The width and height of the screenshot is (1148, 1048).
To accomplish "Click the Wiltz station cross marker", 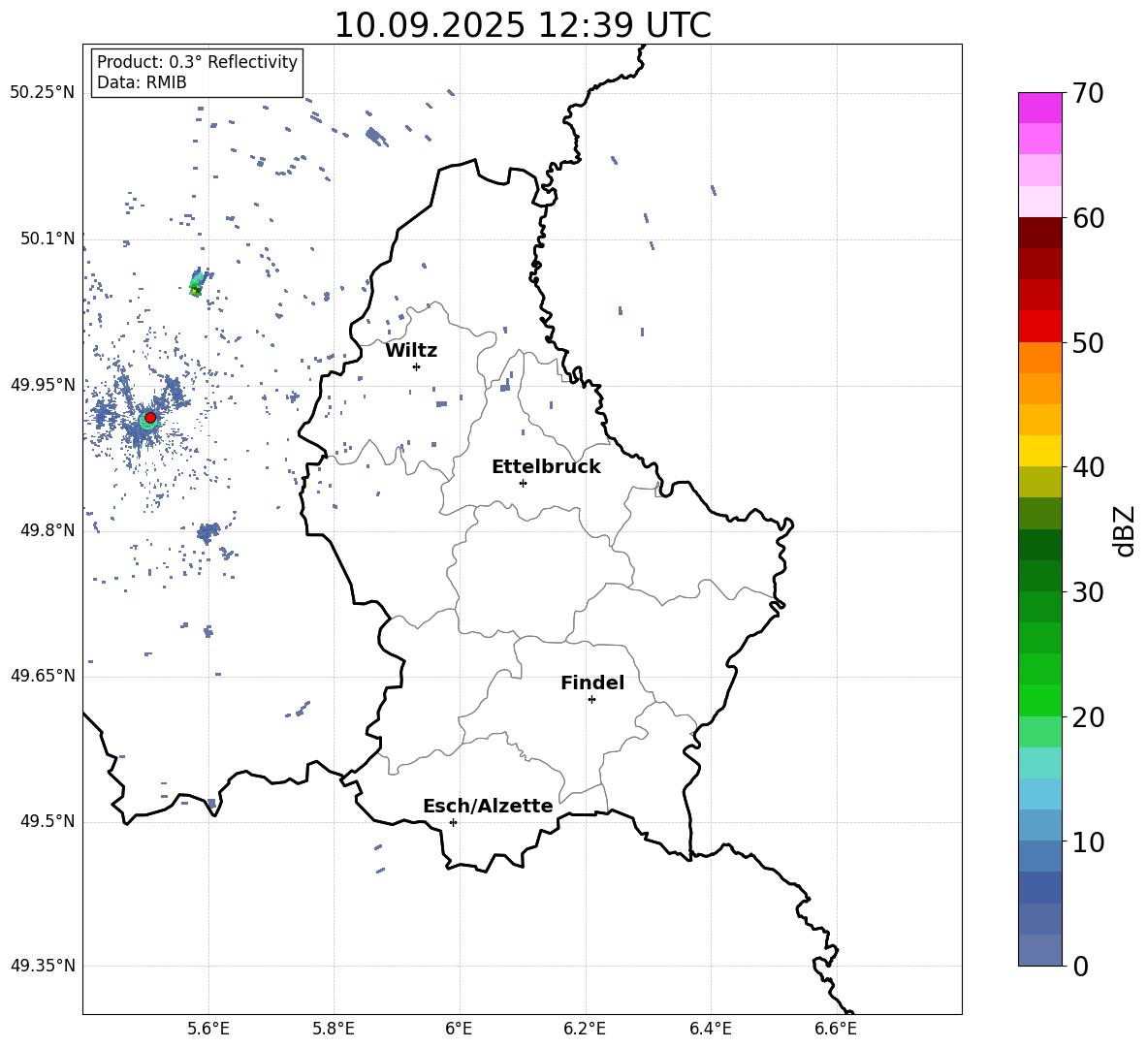I will 417,366.
